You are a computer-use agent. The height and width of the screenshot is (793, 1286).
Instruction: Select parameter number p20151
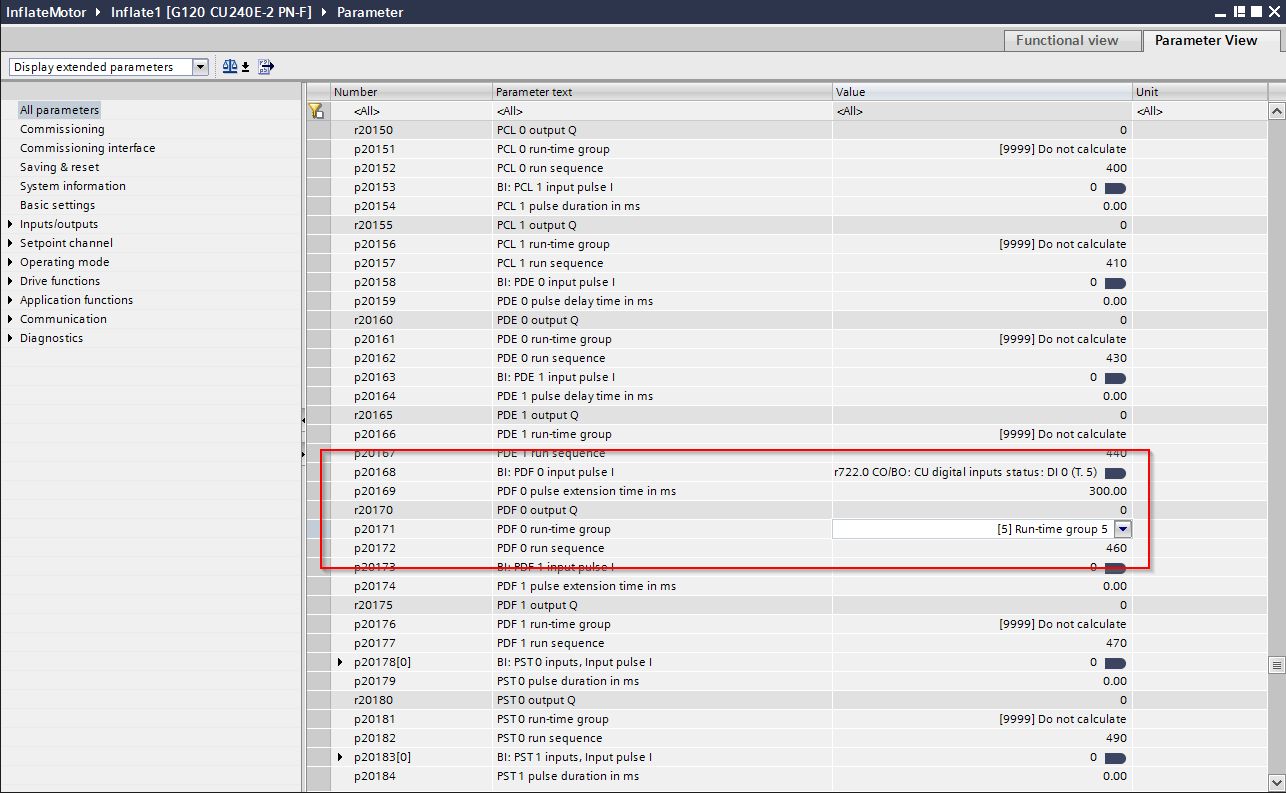(374, 149)
